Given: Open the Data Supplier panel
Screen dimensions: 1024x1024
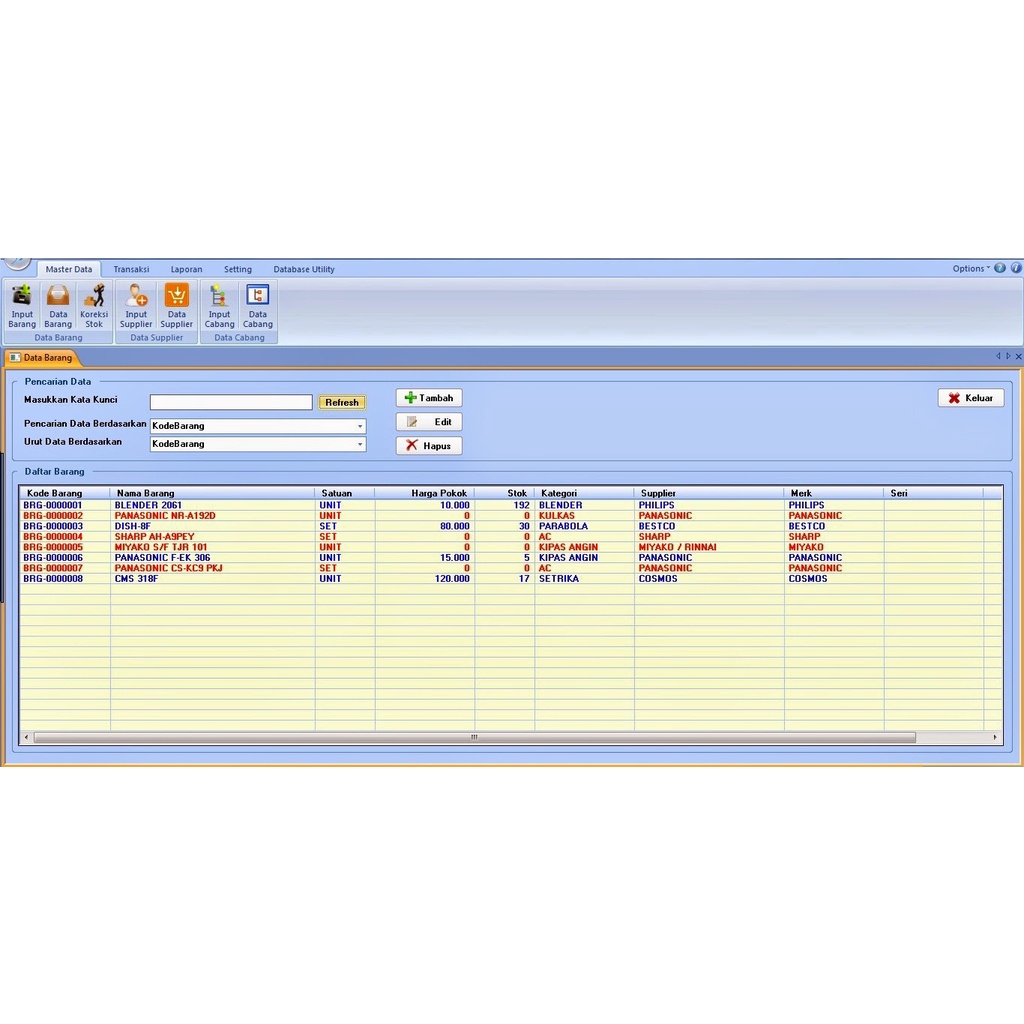Looking at the screenshot, I should pyautogui.click(x=176, y=303).
